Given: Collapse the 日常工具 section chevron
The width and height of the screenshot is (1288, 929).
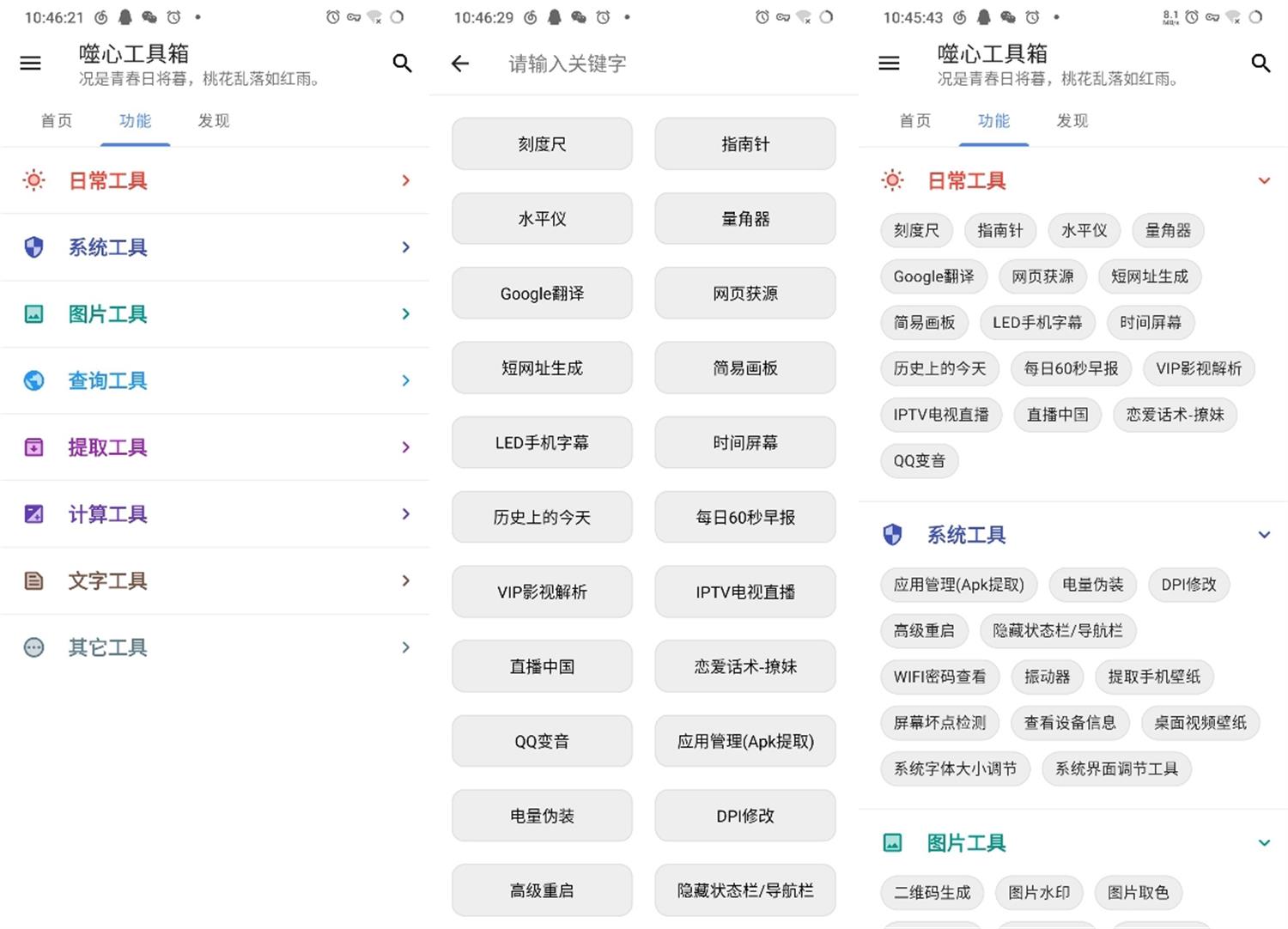Looking at the screenshot, I should click(x=1264, y=180).
